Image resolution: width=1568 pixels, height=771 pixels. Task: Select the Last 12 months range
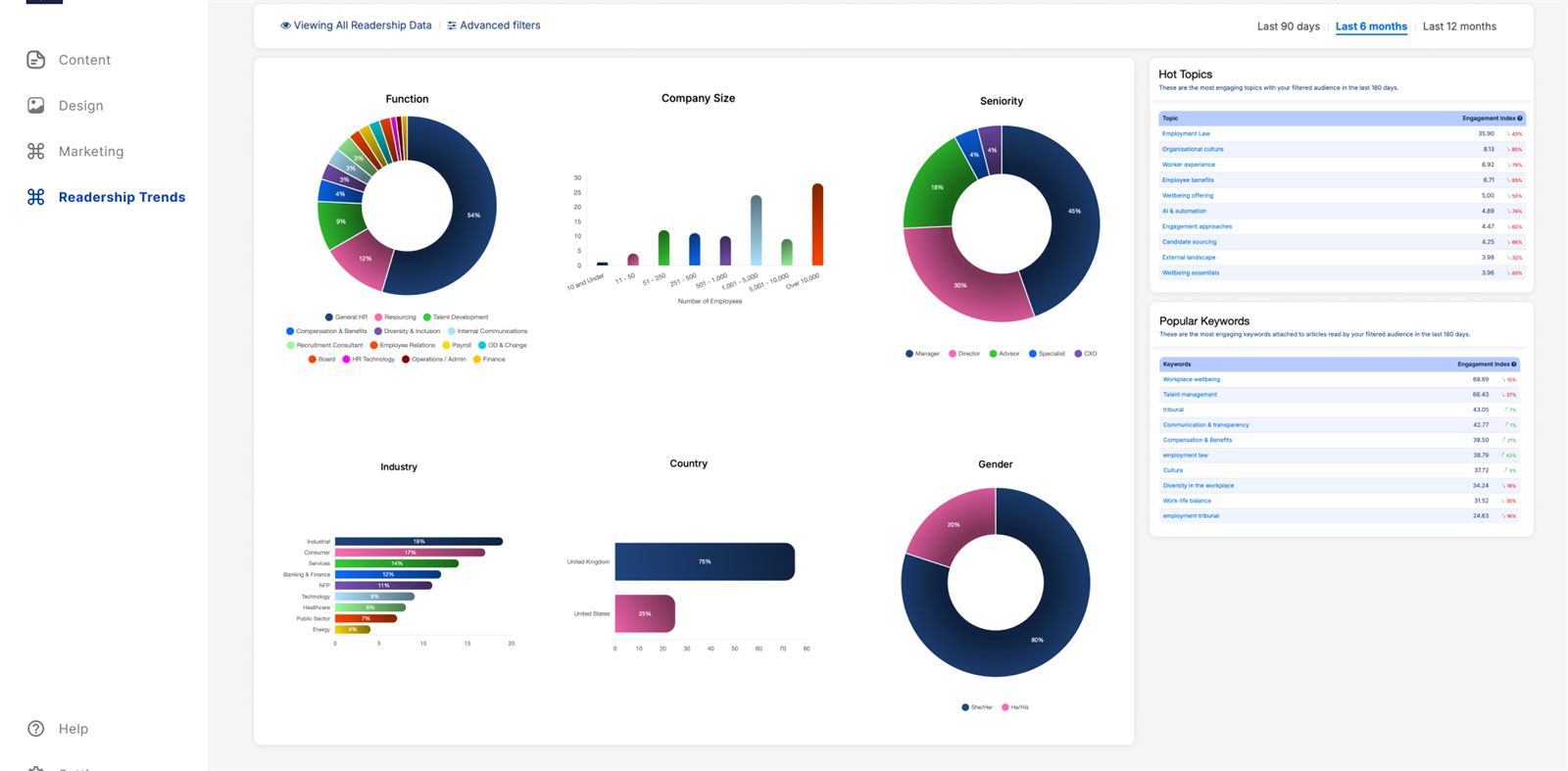[x=1459, y=26]
